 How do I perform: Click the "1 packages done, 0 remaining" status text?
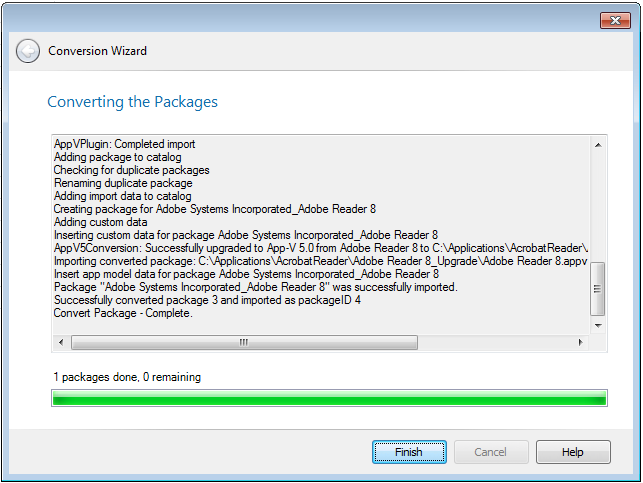[x=127, y=377]
